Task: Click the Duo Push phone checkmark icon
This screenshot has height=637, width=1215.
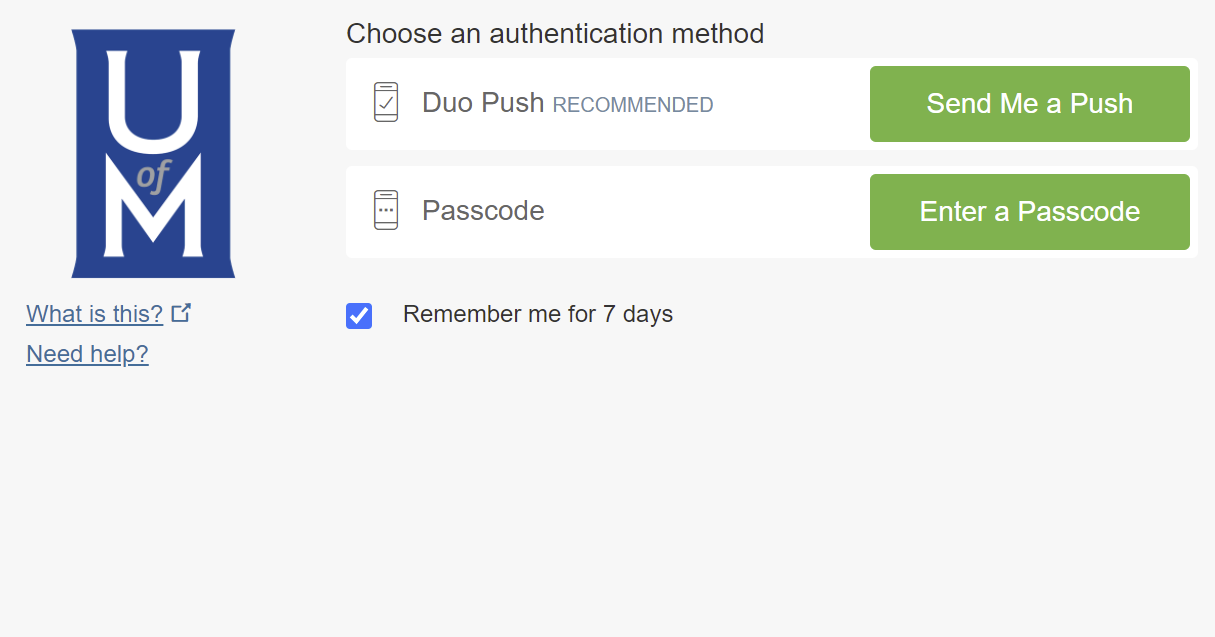Action: coord(386,103)
